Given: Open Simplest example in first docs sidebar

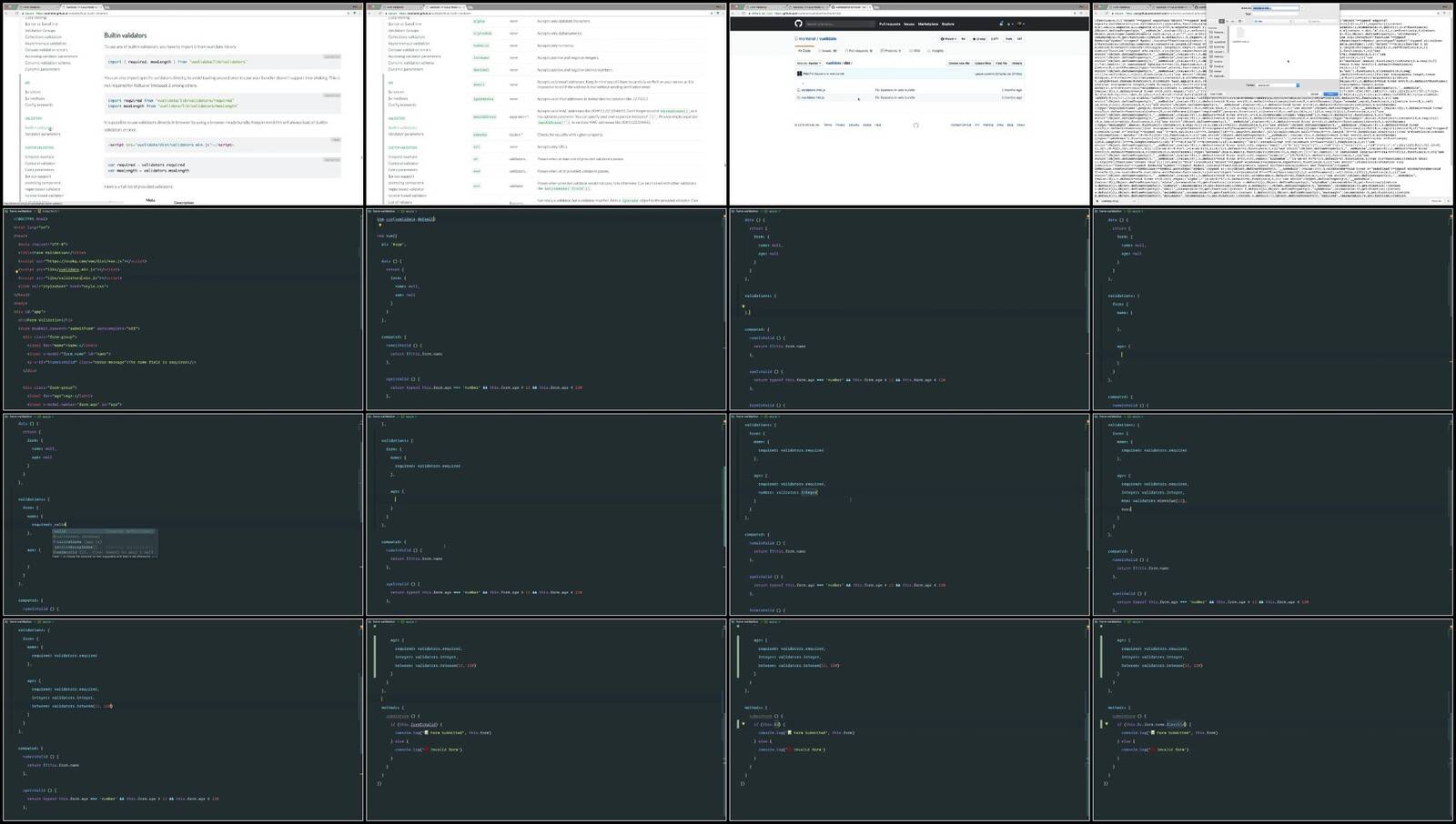Looking at the screenshot, I should tap(39, 156).
